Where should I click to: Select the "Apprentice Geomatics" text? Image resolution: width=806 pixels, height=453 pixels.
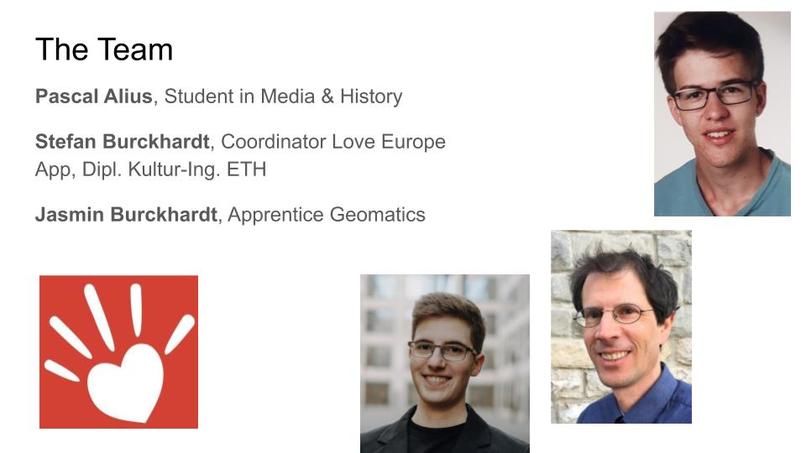(x=326, y=214)
